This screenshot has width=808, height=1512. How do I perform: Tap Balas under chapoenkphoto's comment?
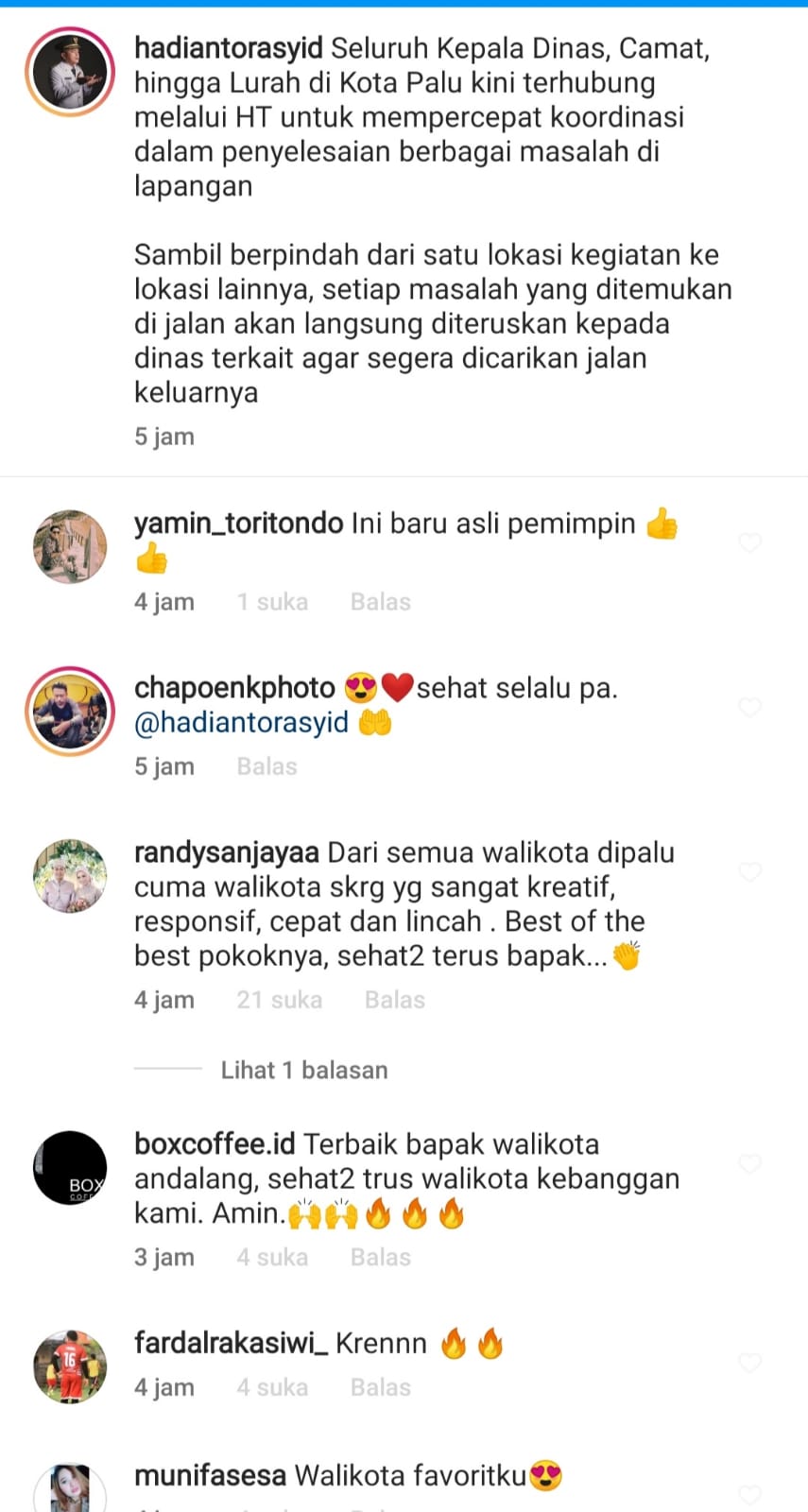click(267, 766)
